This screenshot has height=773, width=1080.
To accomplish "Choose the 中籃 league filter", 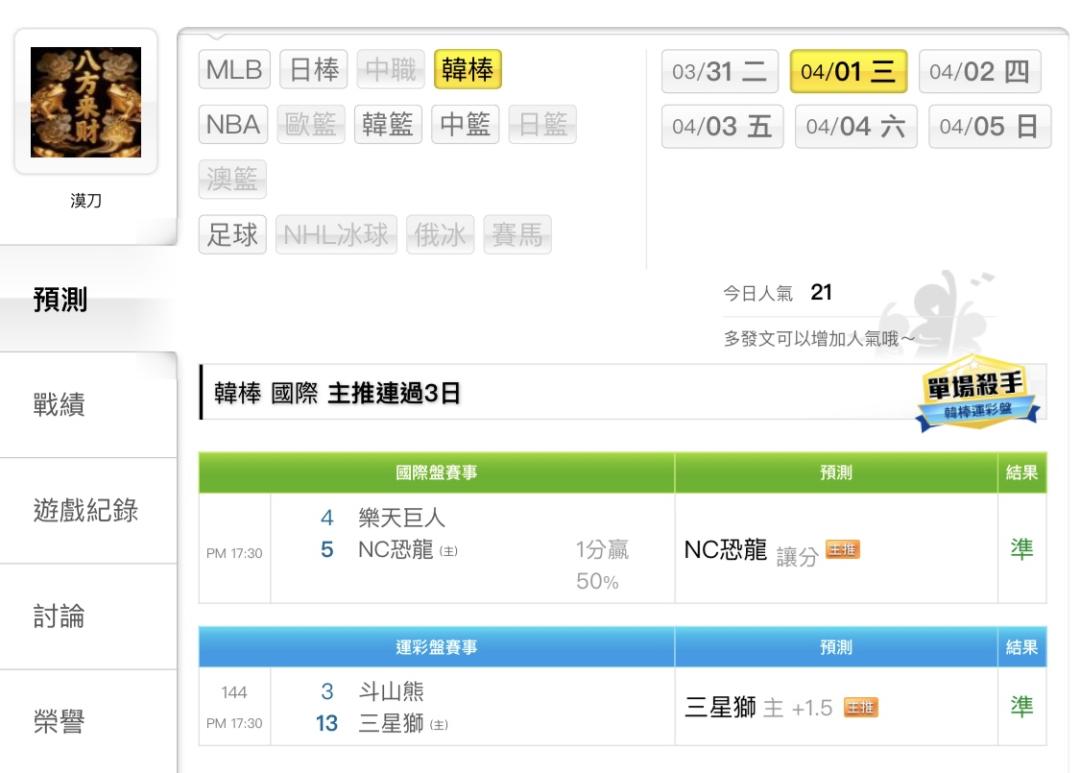I will [465, 125].
